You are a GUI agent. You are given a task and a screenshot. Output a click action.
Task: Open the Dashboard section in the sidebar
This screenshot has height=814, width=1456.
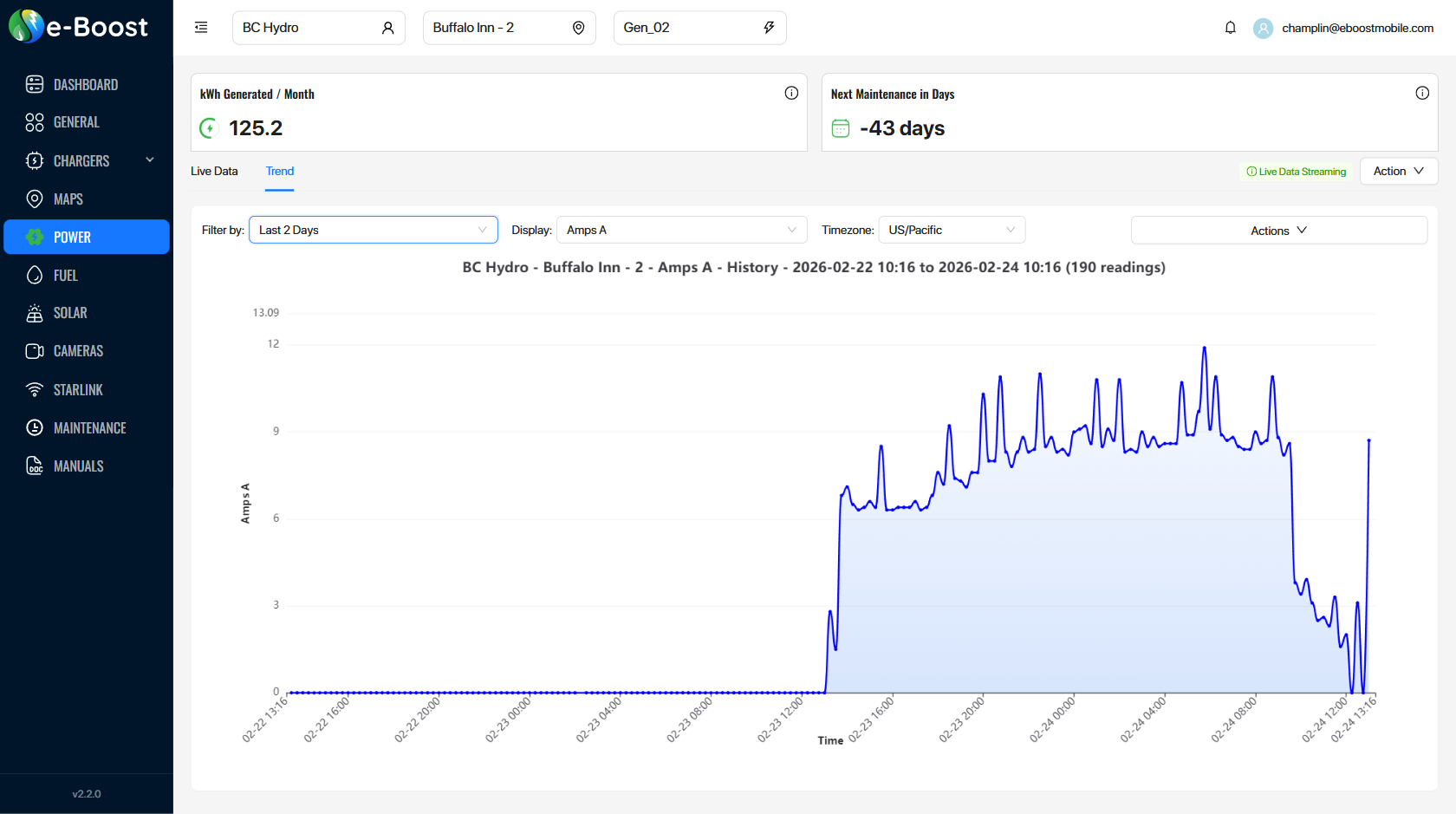pyautogui.click(x=85, y=84)
